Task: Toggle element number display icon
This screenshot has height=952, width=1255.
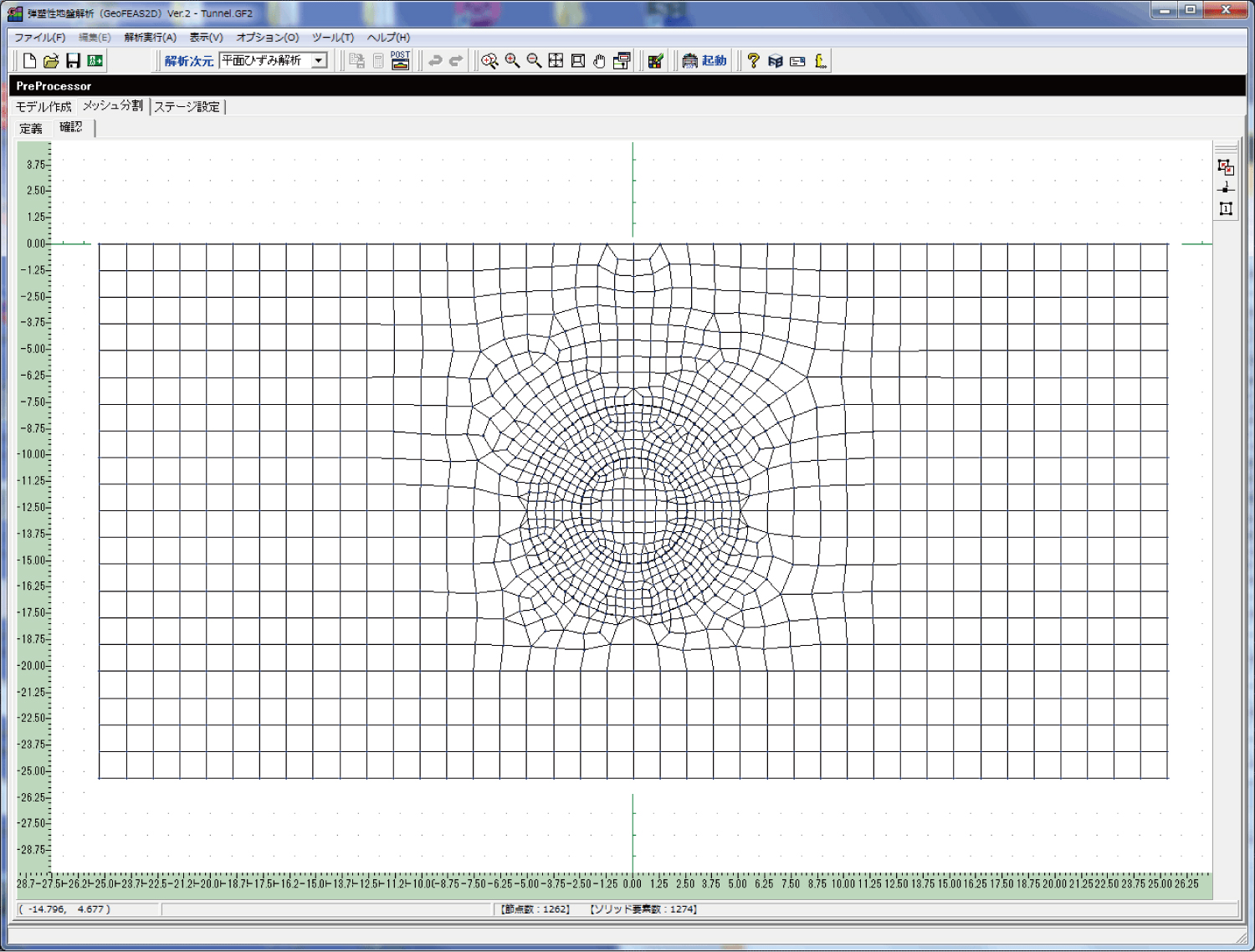Action: click(1226, 208)
